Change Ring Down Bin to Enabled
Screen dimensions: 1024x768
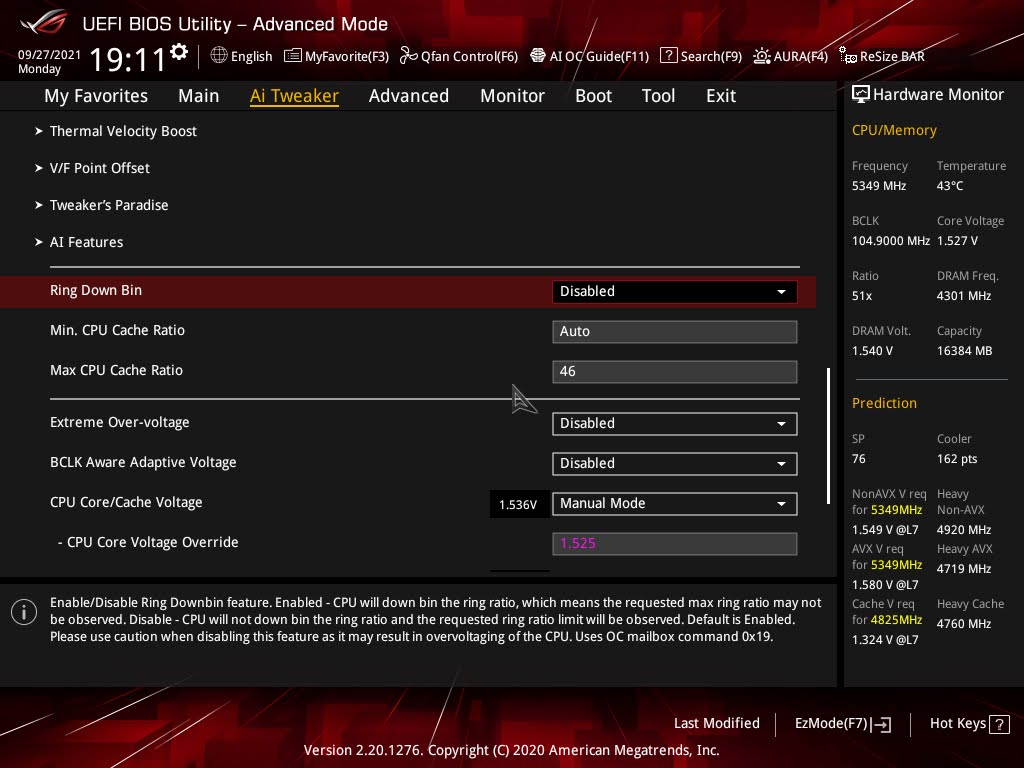(674, 291)
